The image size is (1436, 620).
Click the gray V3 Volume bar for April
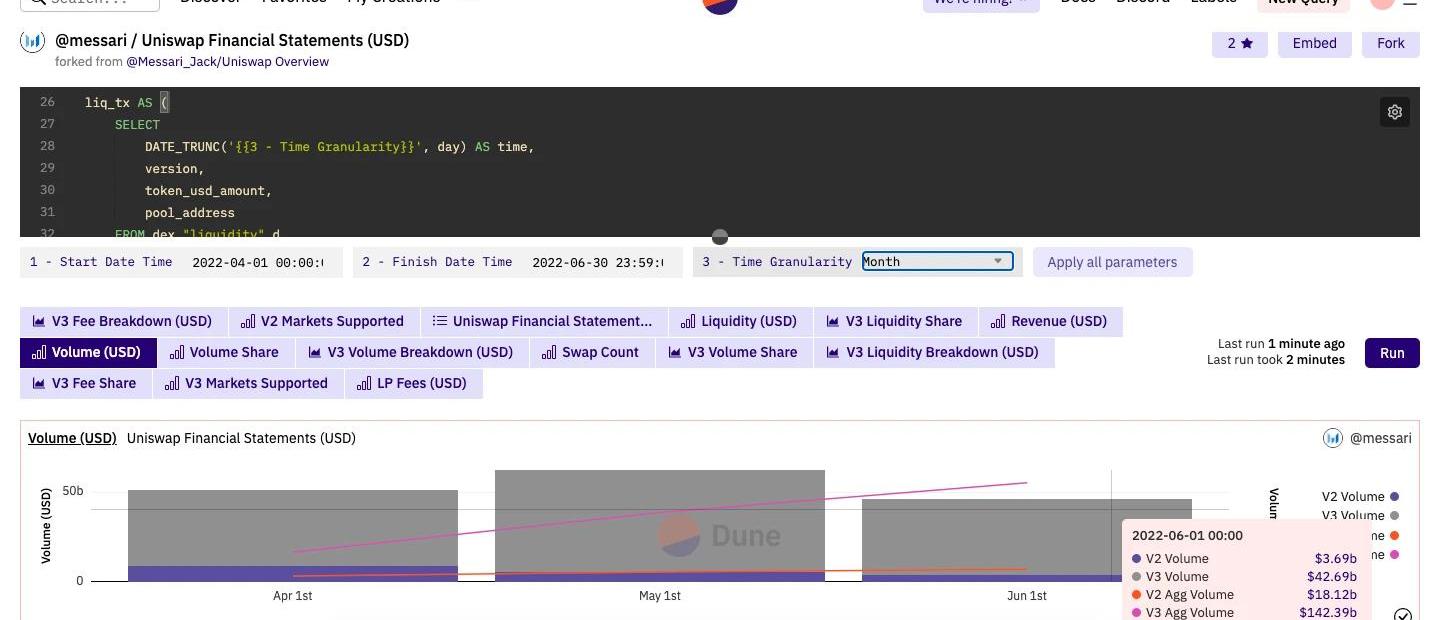(293, 528)
